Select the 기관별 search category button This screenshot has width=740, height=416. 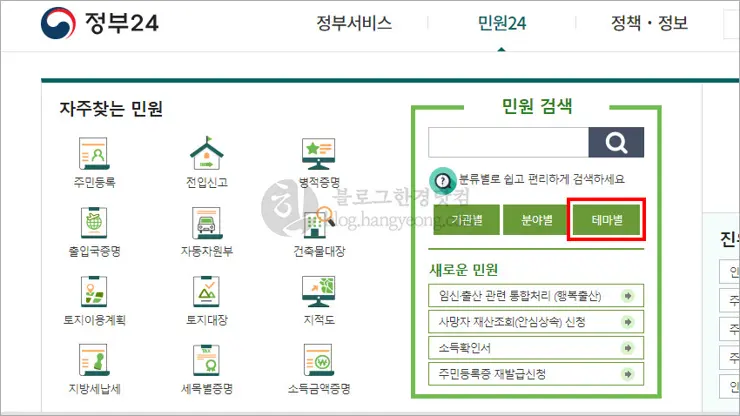(466, 220)
